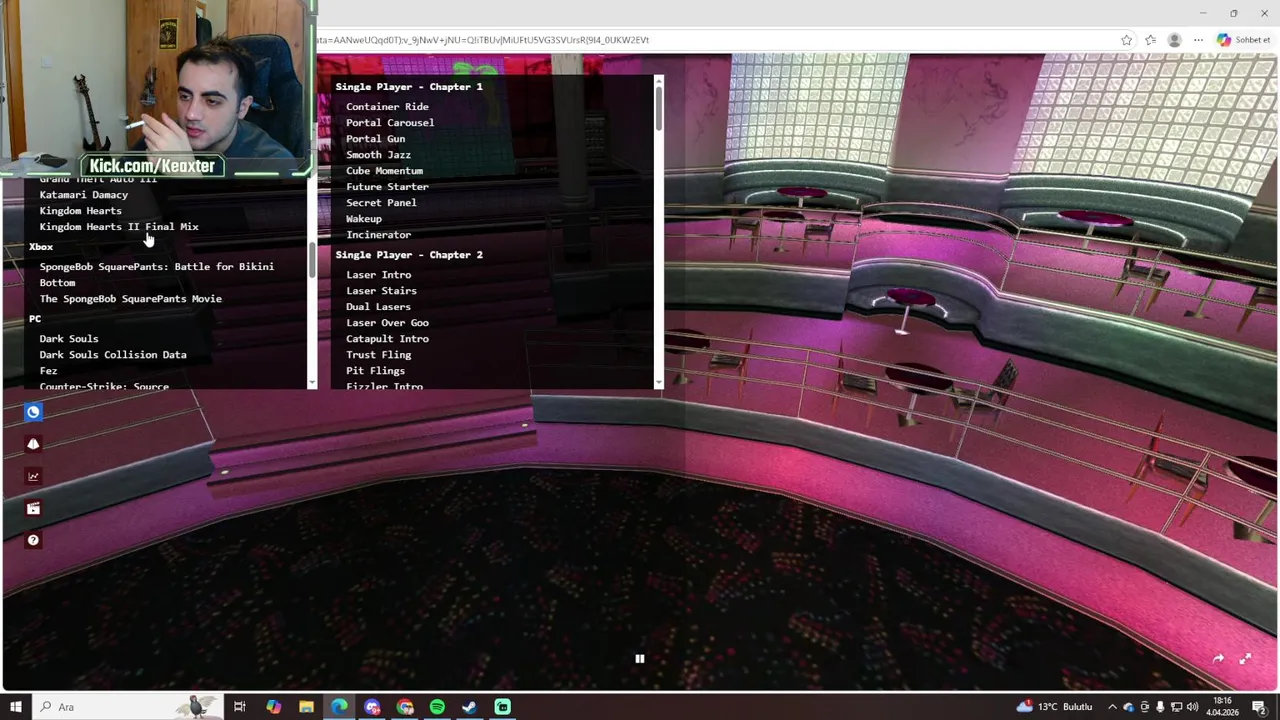The image size is (1280, 720).
Task: Select Dark Souls Collision Data
Action: click(113, 355)
